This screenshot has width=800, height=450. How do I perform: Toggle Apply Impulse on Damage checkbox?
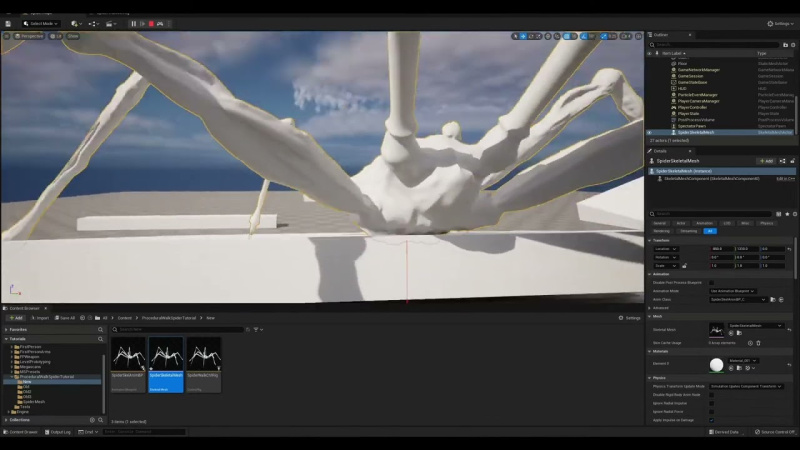pyautogui.click(x=711, y=419)
